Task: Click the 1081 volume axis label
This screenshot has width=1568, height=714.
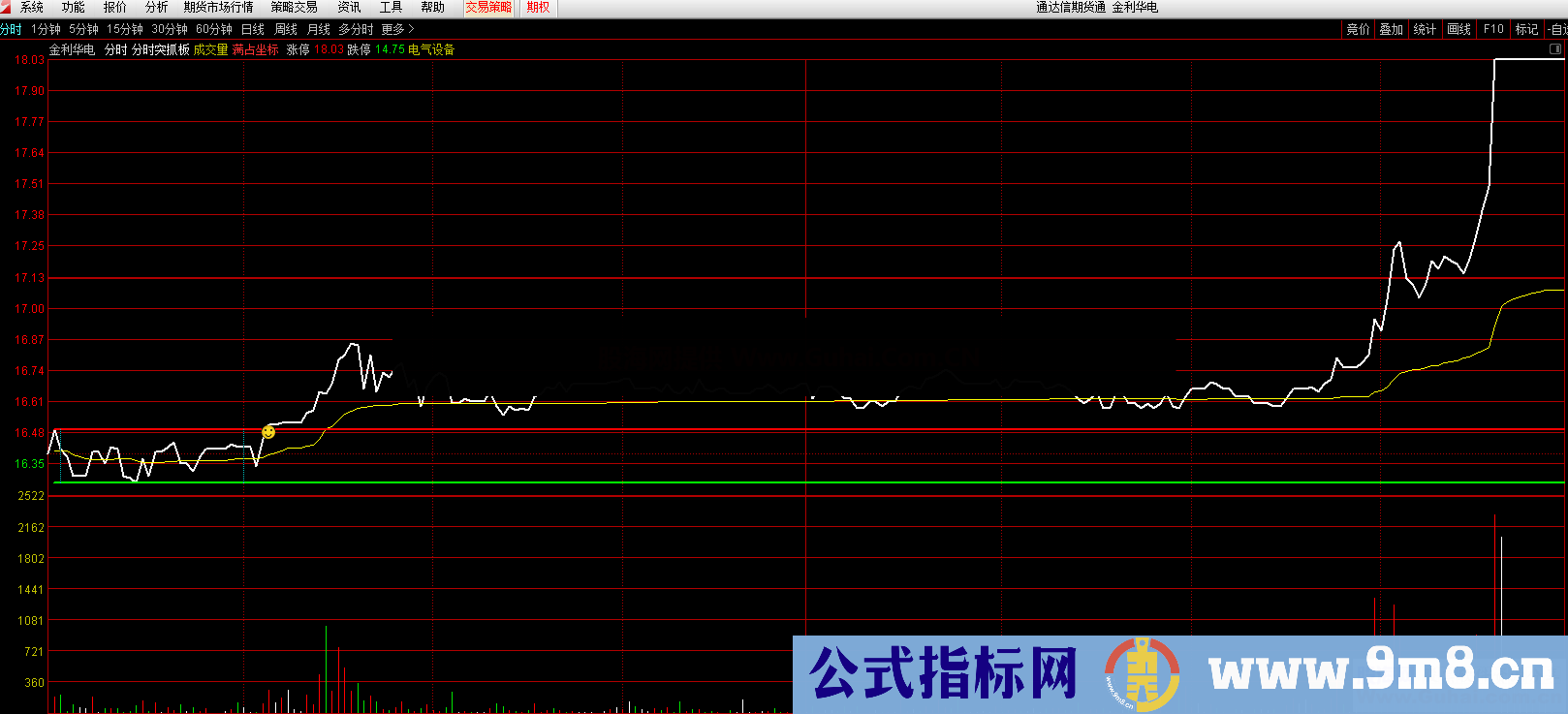Action: (31, 621)
